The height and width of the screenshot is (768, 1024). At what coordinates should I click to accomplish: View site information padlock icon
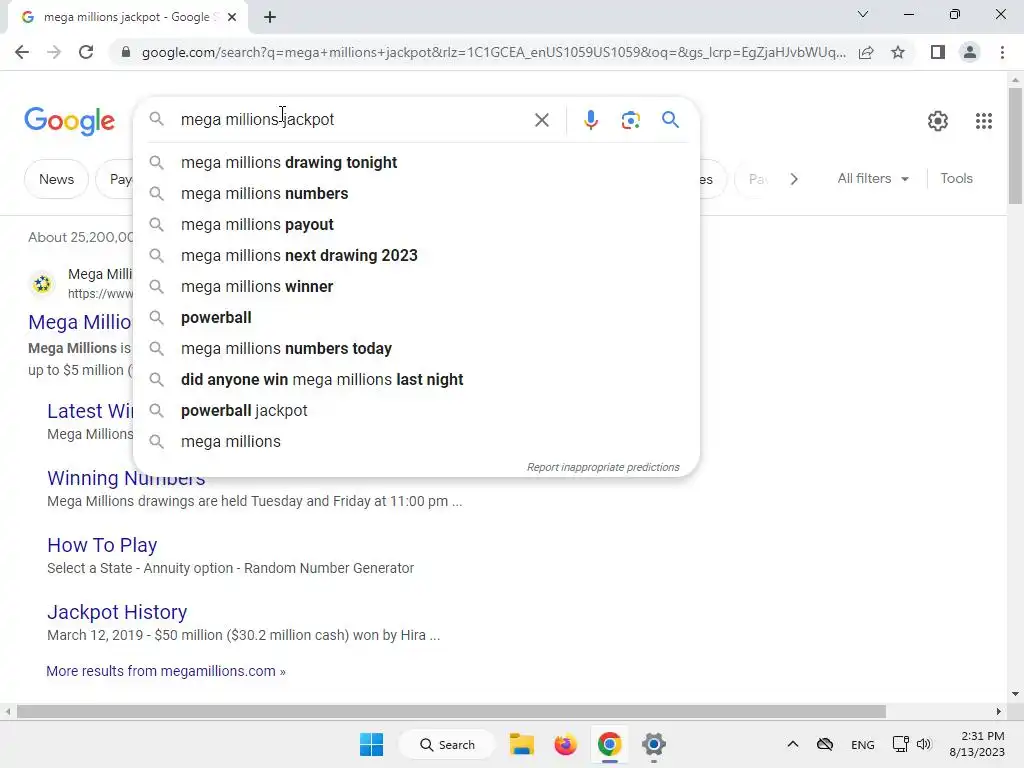pos(126,52)
